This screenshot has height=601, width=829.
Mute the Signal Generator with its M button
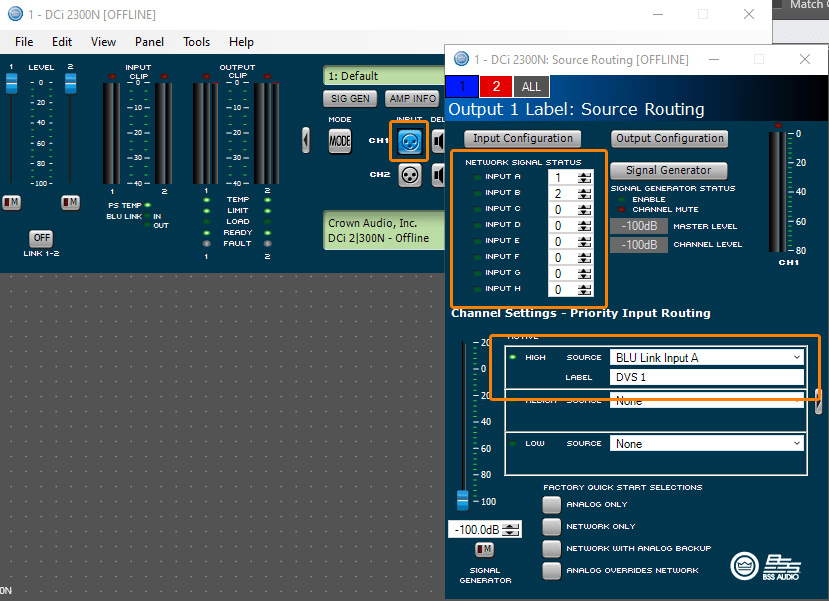(x=485, y=549)
